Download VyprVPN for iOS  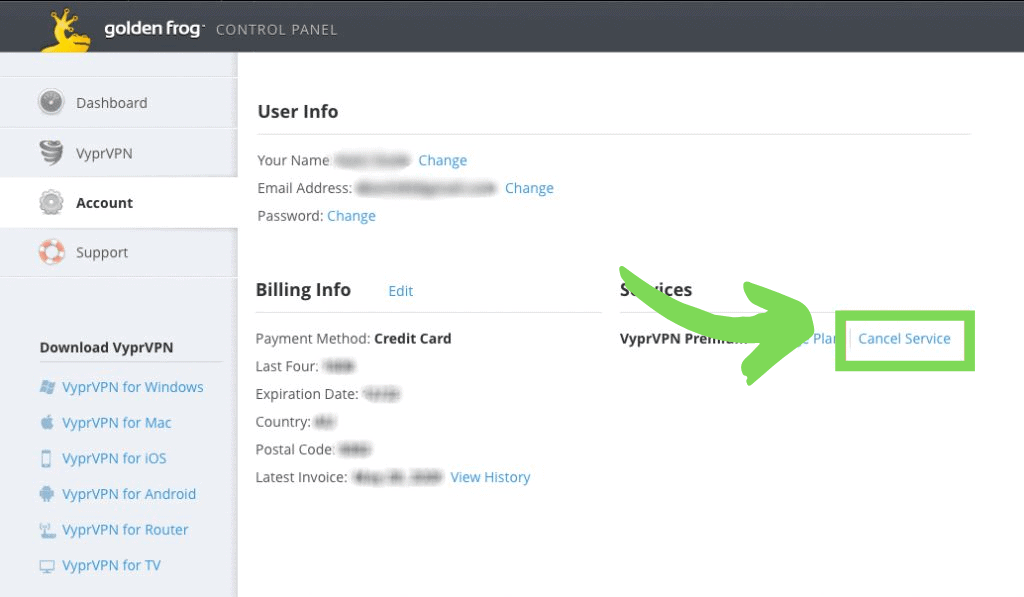pos(114,459)
